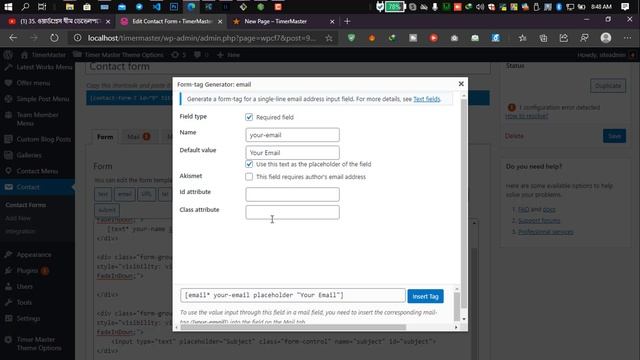Open the browser Favorites list
The width and height of the screenshot is (640, 360).
[x=522, y=38]
